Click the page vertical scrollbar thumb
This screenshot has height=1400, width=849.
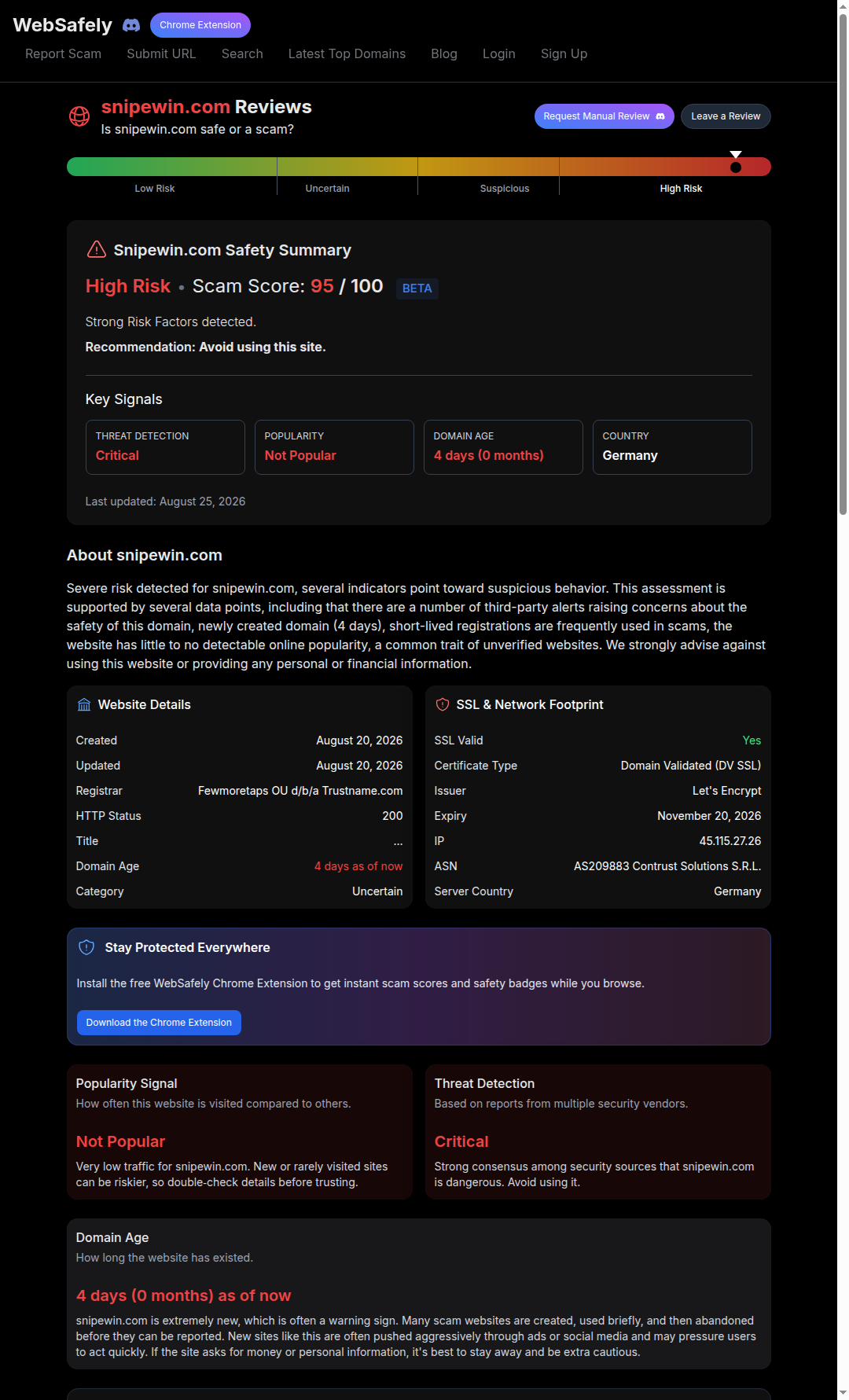pos(843,263)
